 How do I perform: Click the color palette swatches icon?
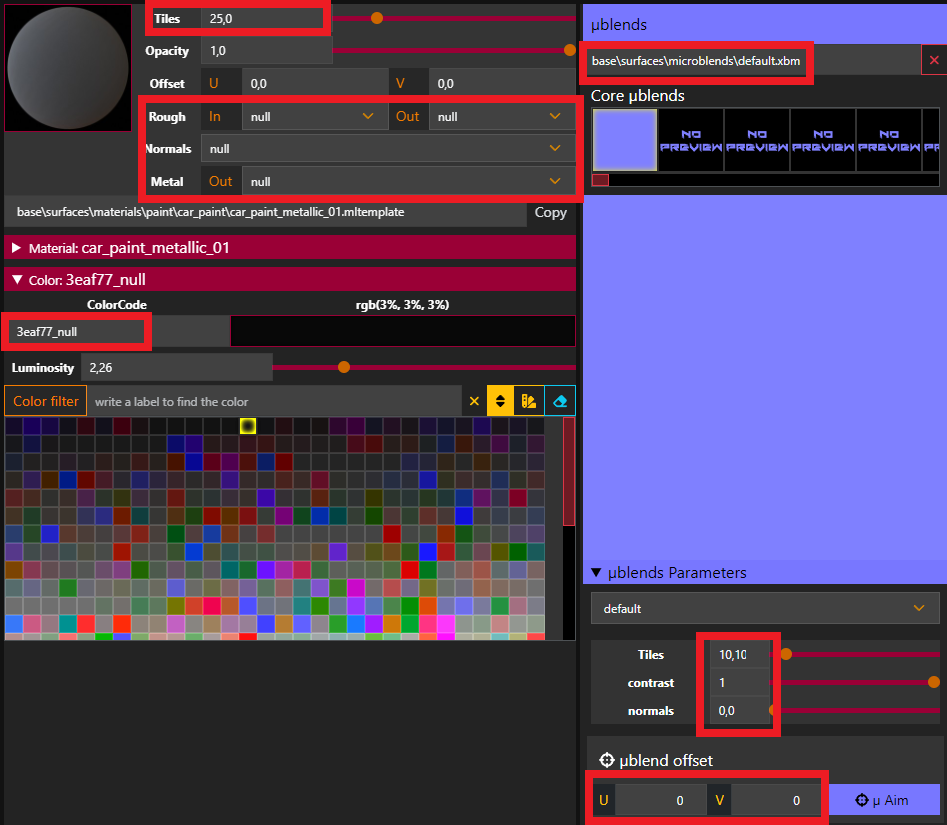pos(530,401)
